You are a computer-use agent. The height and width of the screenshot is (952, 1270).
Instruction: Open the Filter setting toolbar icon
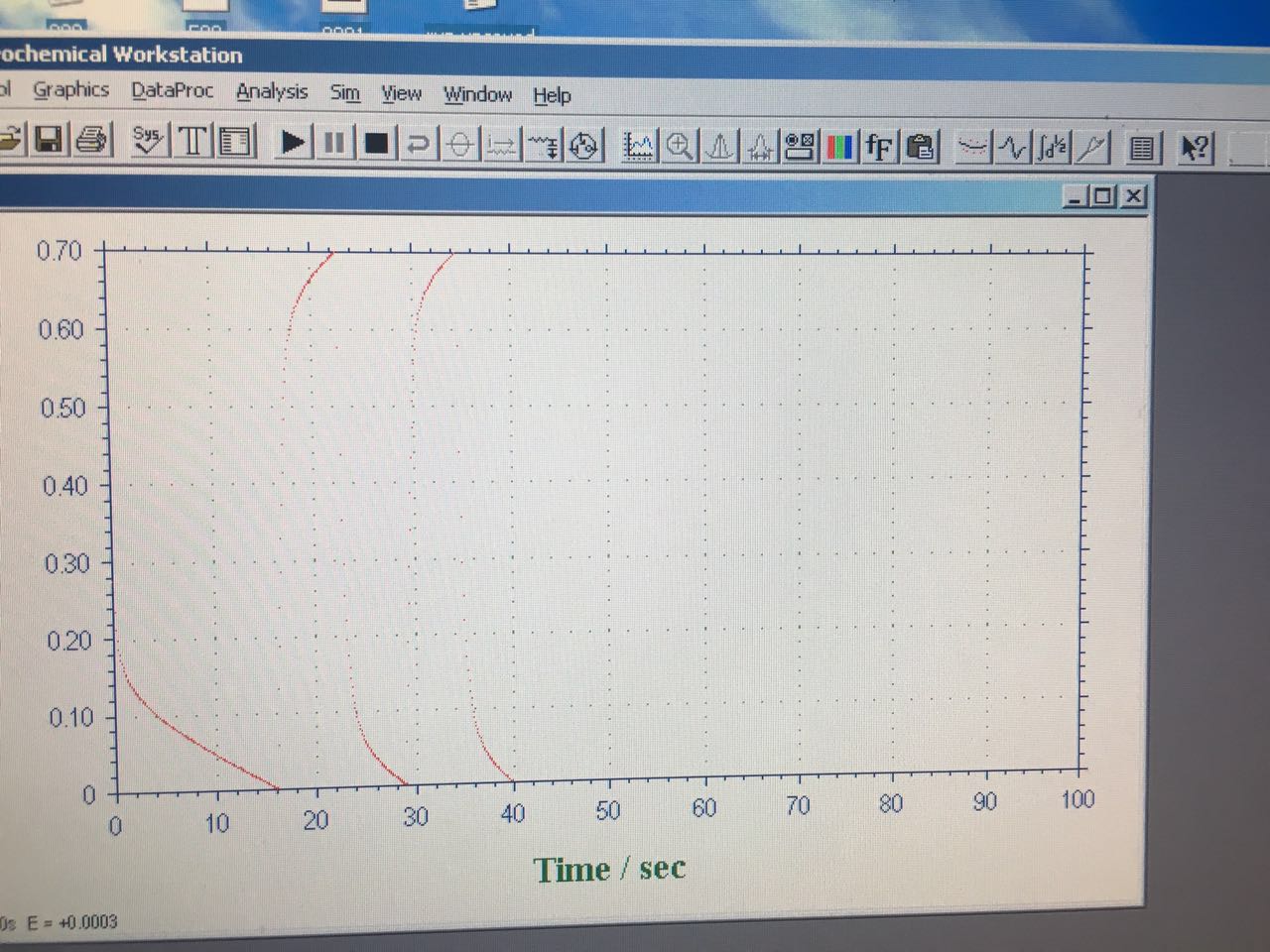(544, 146)
